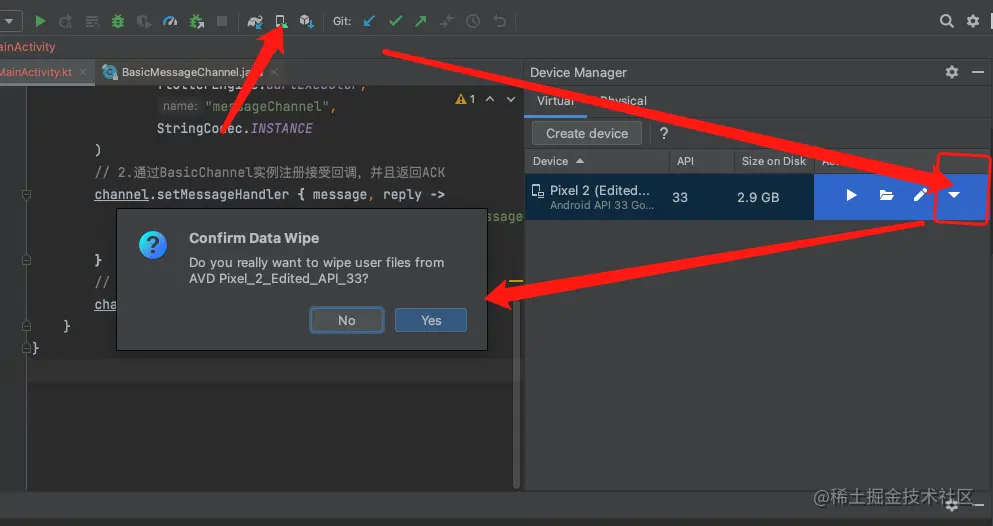Click the Stop square icon in toolbar
This screenshot has height=526, width=993.
(x=222, y=22)
